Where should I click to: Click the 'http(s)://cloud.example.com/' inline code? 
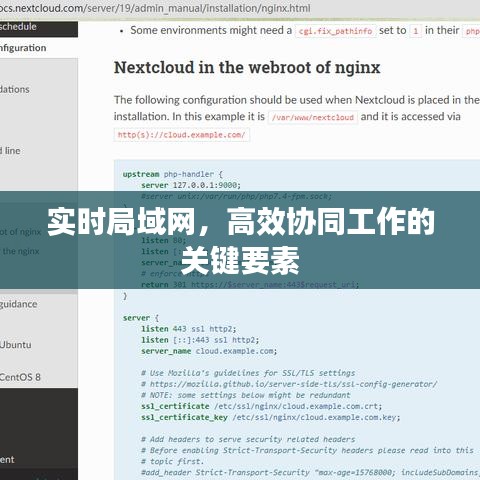(x=182, y=135)
